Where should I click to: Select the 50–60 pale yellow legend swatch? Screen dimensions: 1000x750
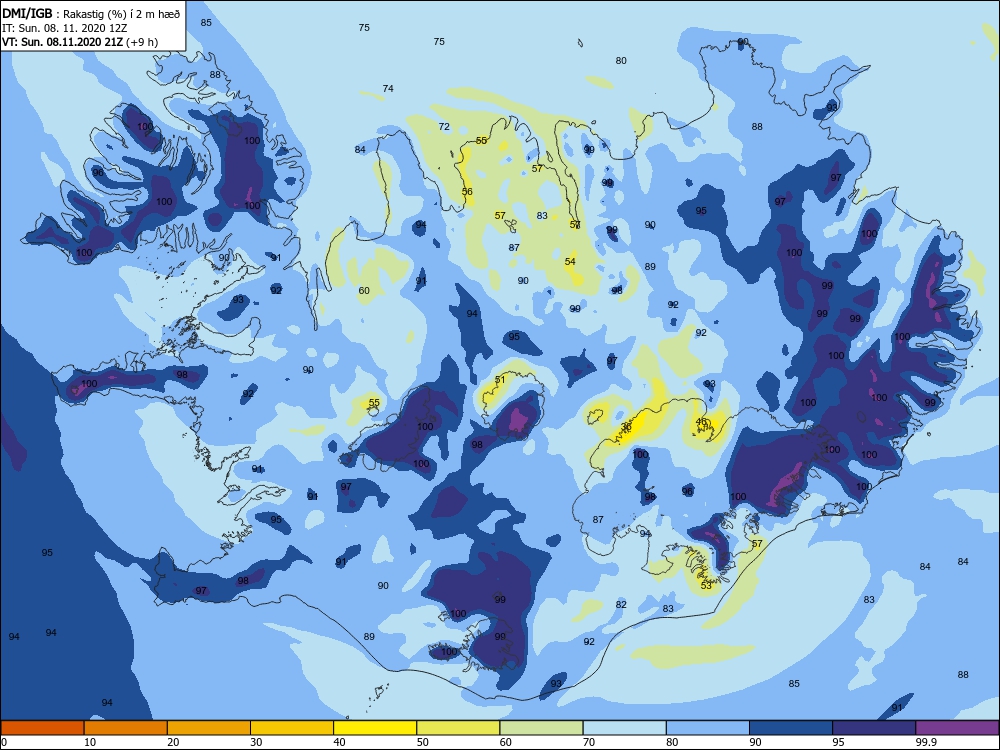459,728
